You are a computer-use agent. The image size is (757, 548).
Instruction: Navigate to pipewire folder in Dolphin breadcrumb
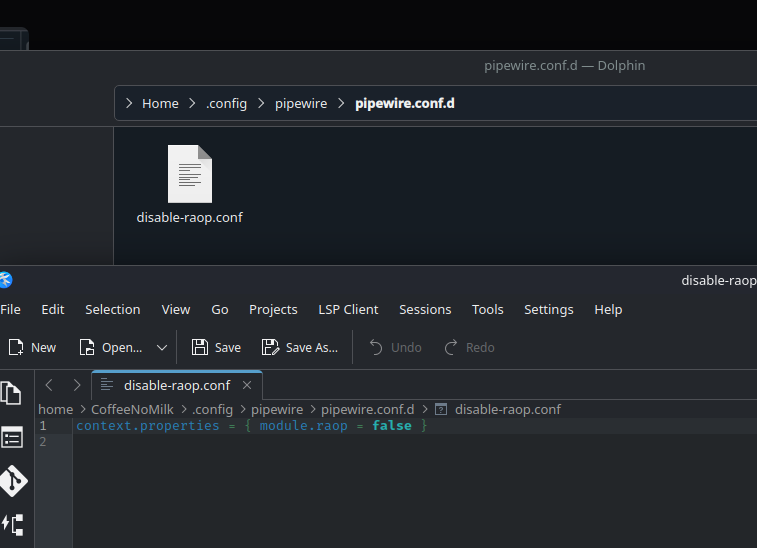click(301, 103)
